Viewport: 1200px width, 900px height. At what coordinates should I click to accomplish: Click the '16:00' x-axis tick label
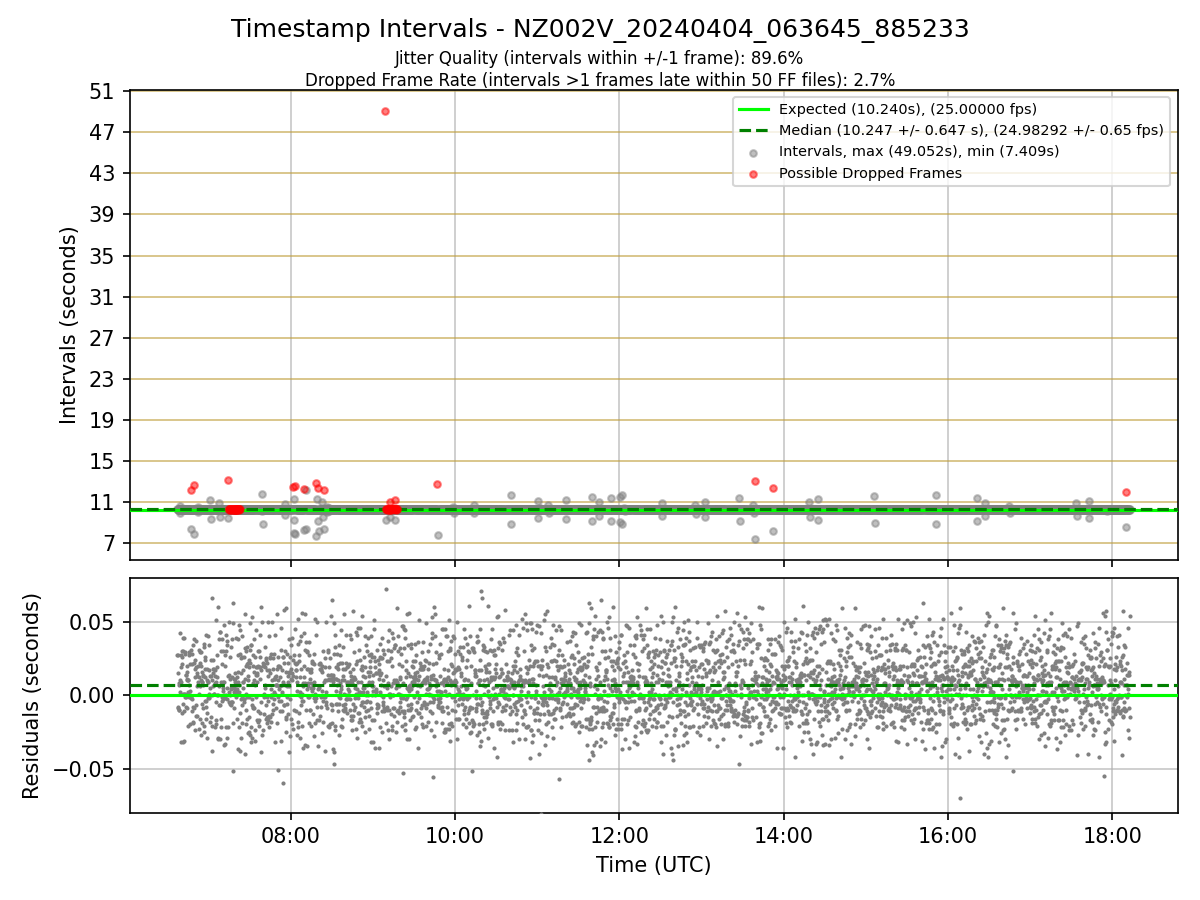pos(947,835)
